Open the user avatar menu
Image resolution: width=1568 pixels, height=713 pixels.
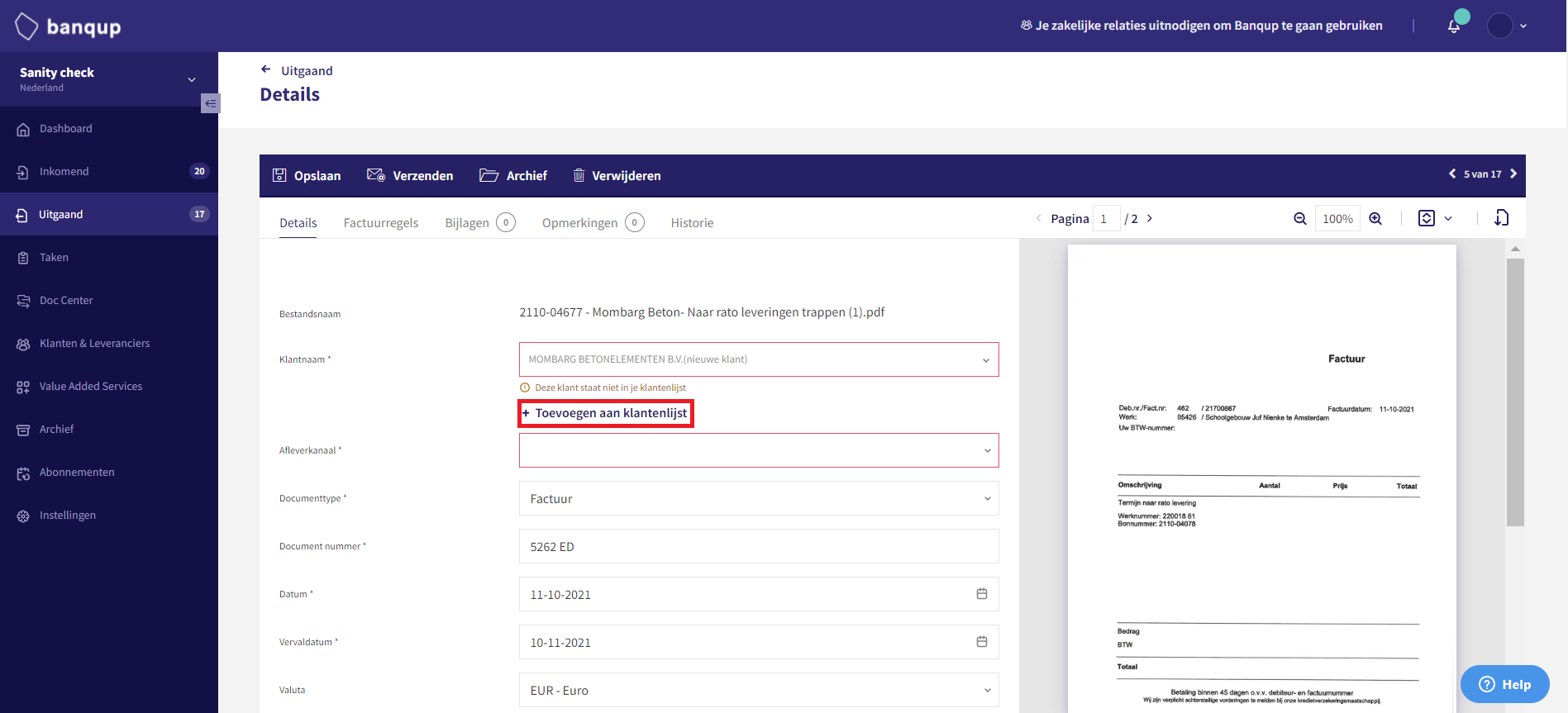[x=1507, y=26]
